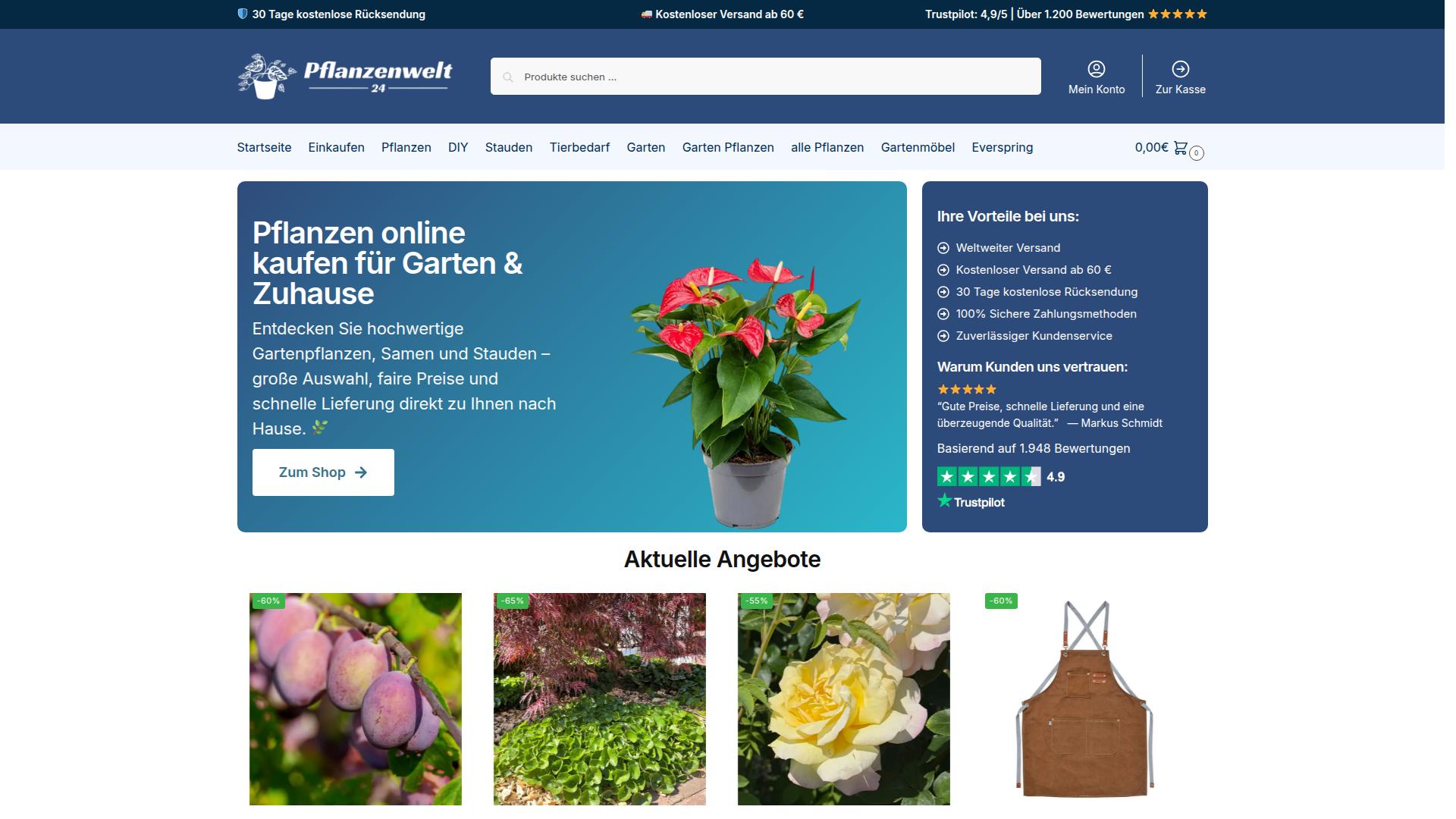Open the Everspring menu item
This screenshot has width=1456, height=819.
1003,147
